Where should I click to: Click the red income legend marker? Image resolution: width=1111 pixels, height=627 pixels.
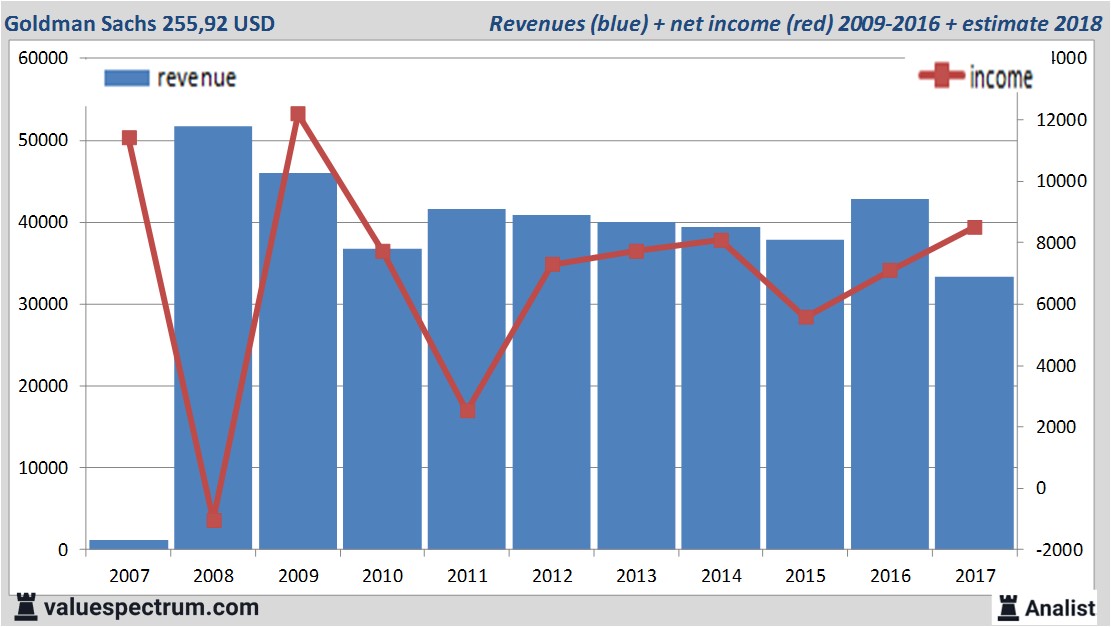942,75
